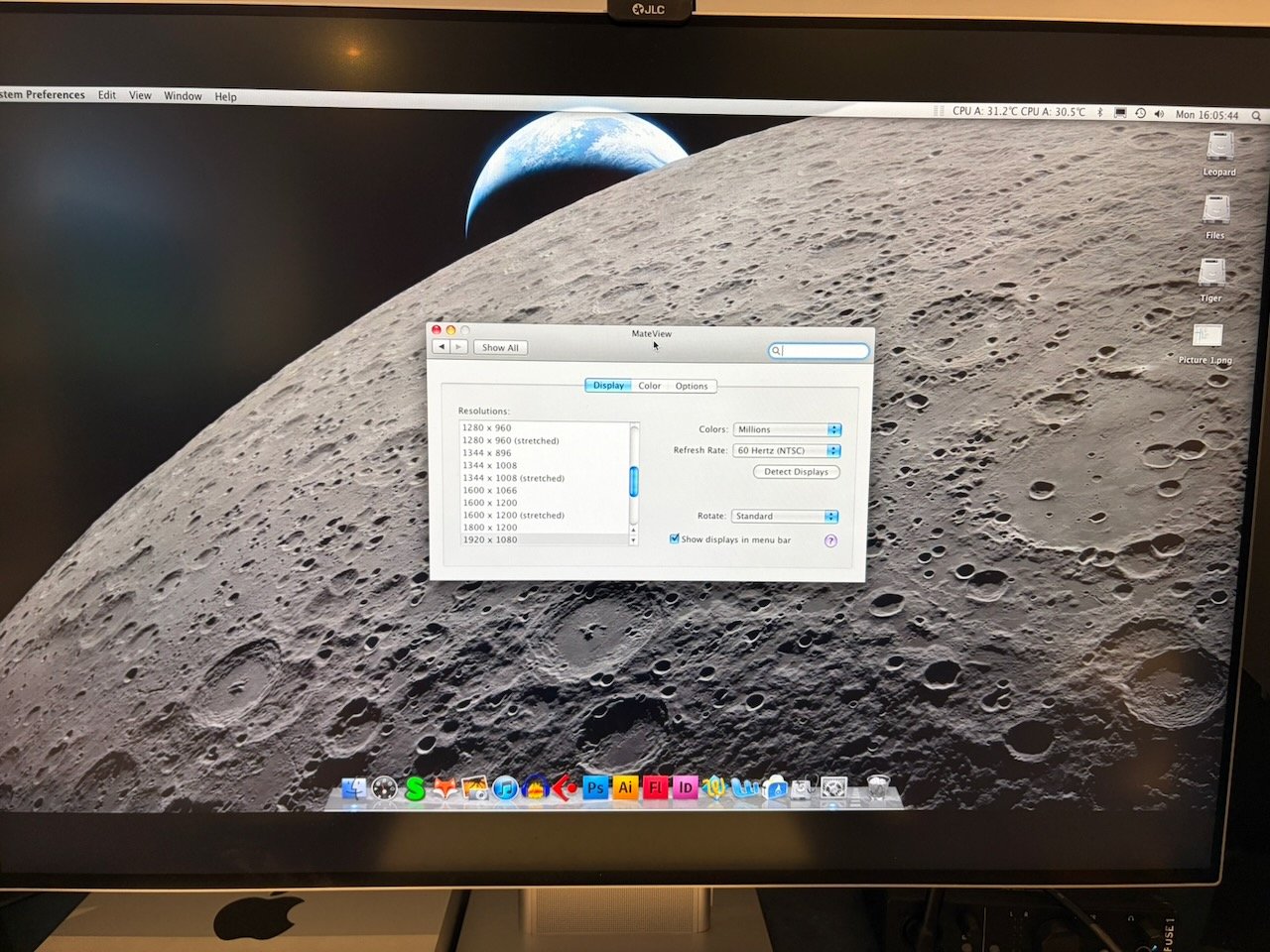
Task: Select 1280 x 960 (stretched) resolution
Action: [x=544, y=440]
